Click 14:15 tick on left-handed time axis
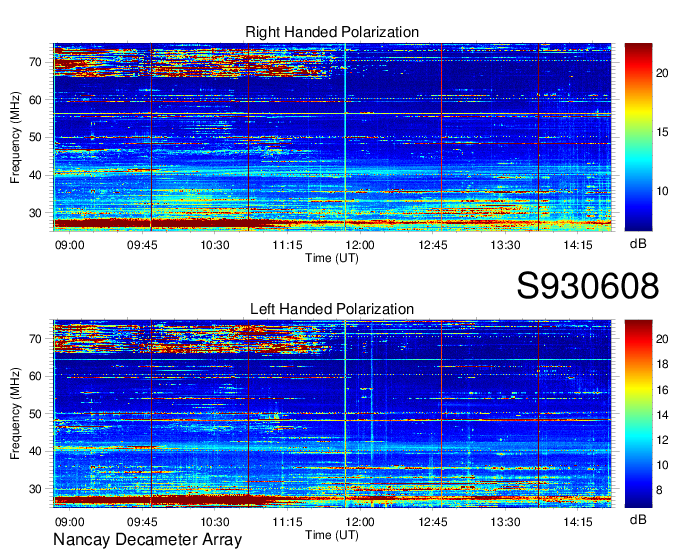Screen dimensions: 680x552 (x=578, y=522)
